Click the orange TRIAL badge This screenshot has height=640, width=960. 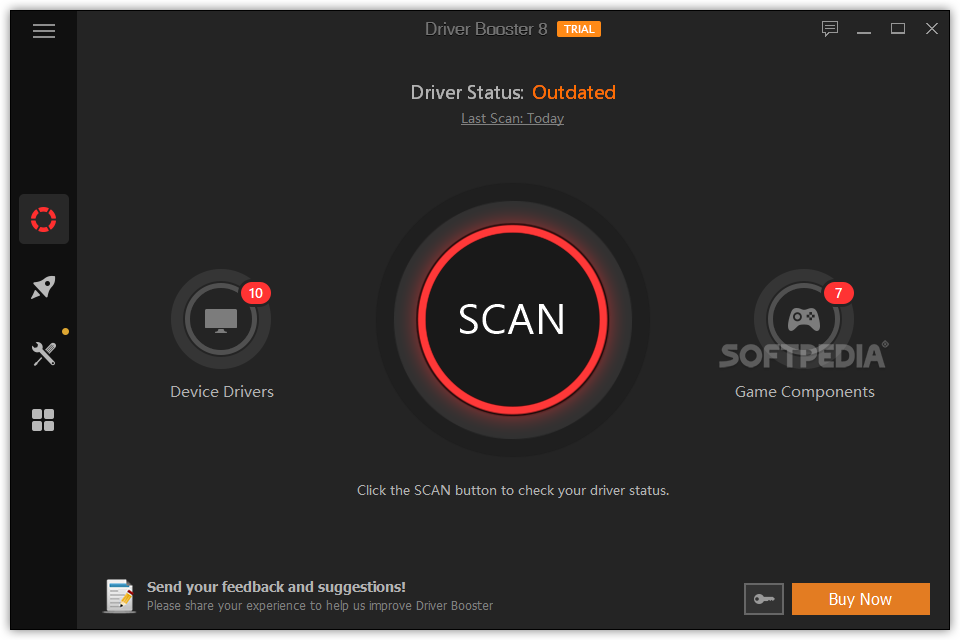pyautogui.click(x=579, y=29)
